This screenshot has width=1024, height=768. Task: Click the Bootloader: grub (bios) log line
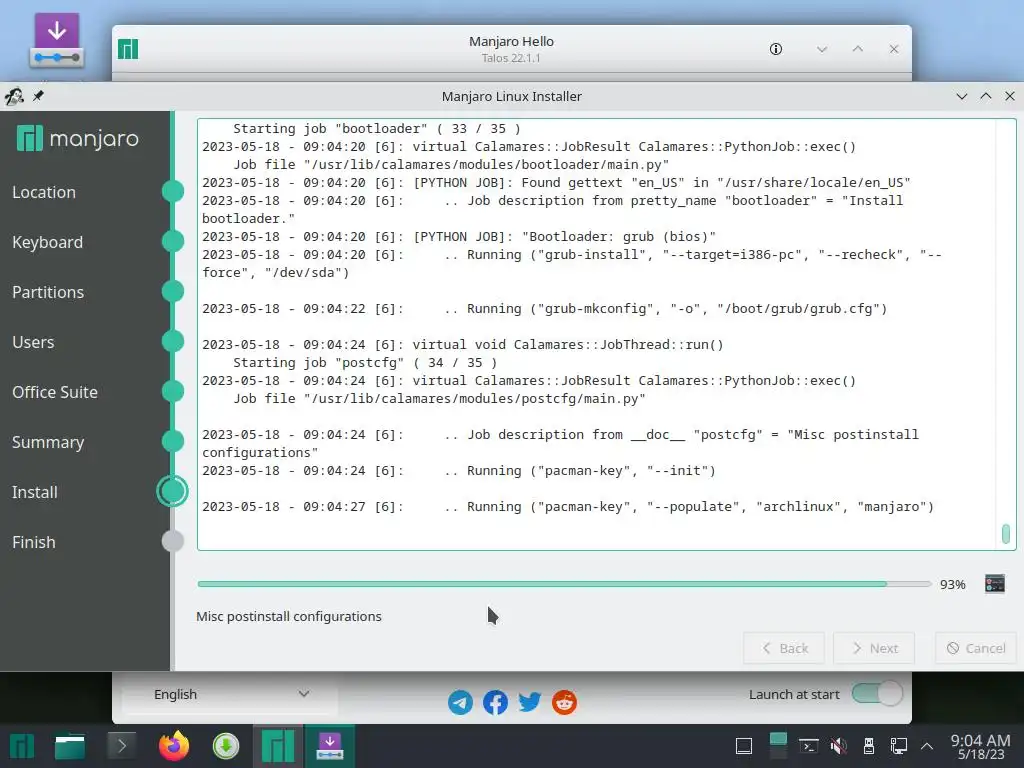point(459,236)
